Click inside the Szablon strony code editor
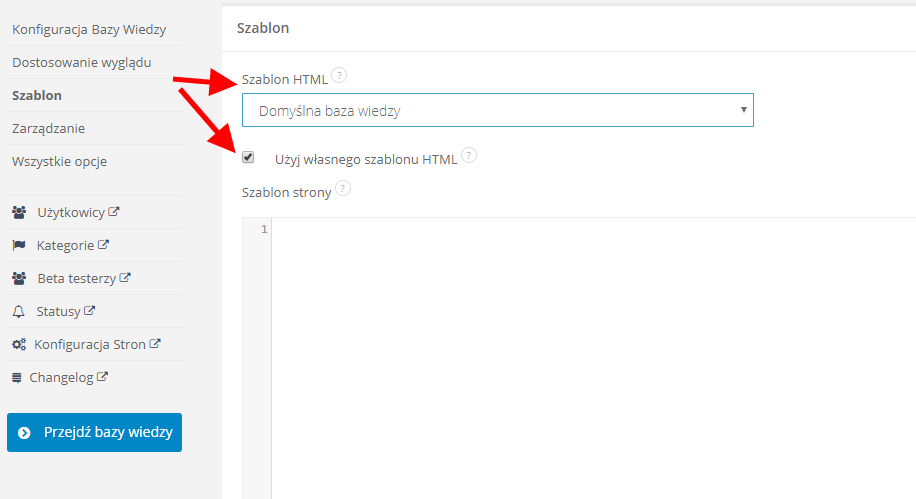 pyautogui.click(x=590, y=350)
